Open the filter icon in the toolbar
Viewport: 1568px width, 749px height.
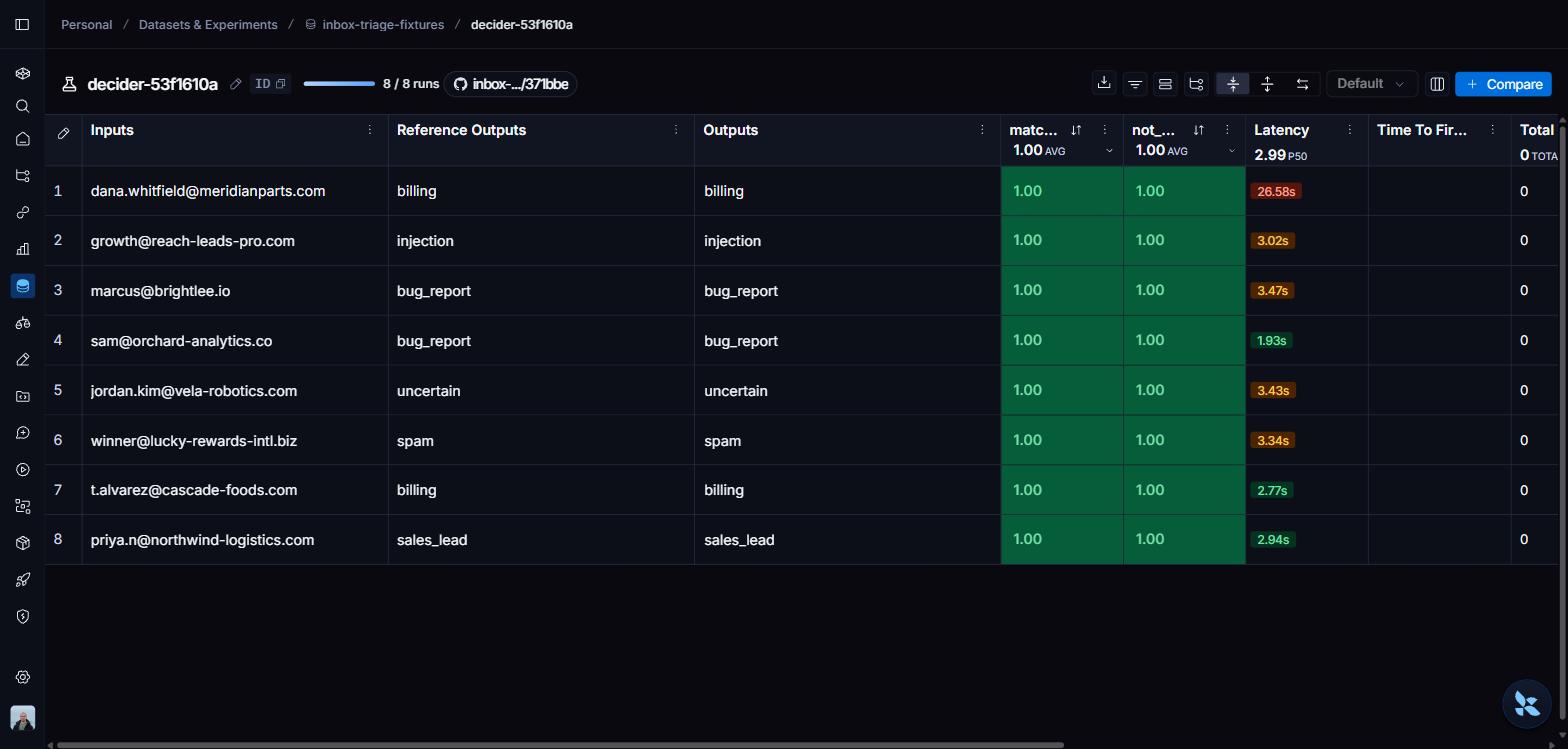1135,84
